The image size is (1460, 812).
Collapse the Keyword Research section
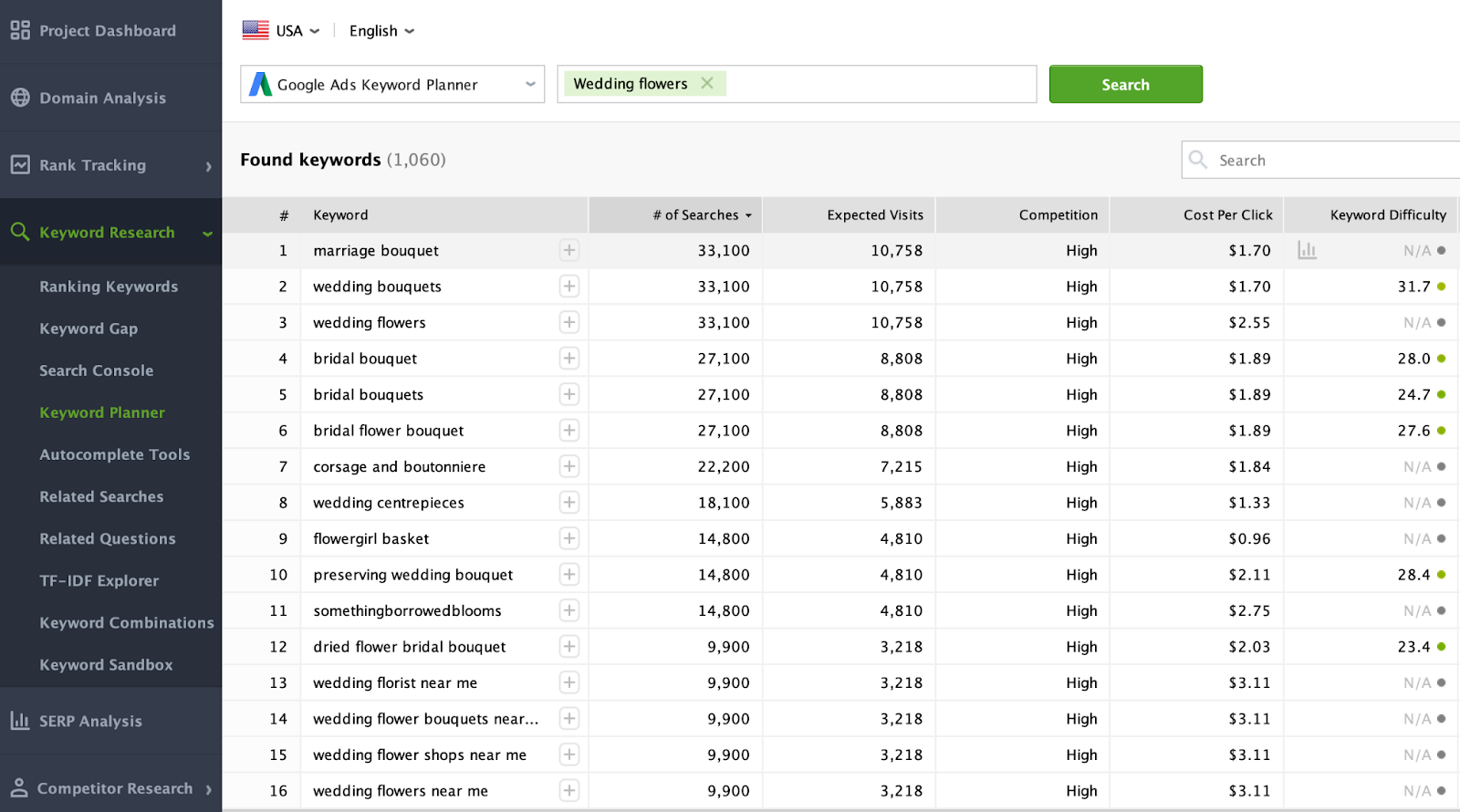[207, 234]
